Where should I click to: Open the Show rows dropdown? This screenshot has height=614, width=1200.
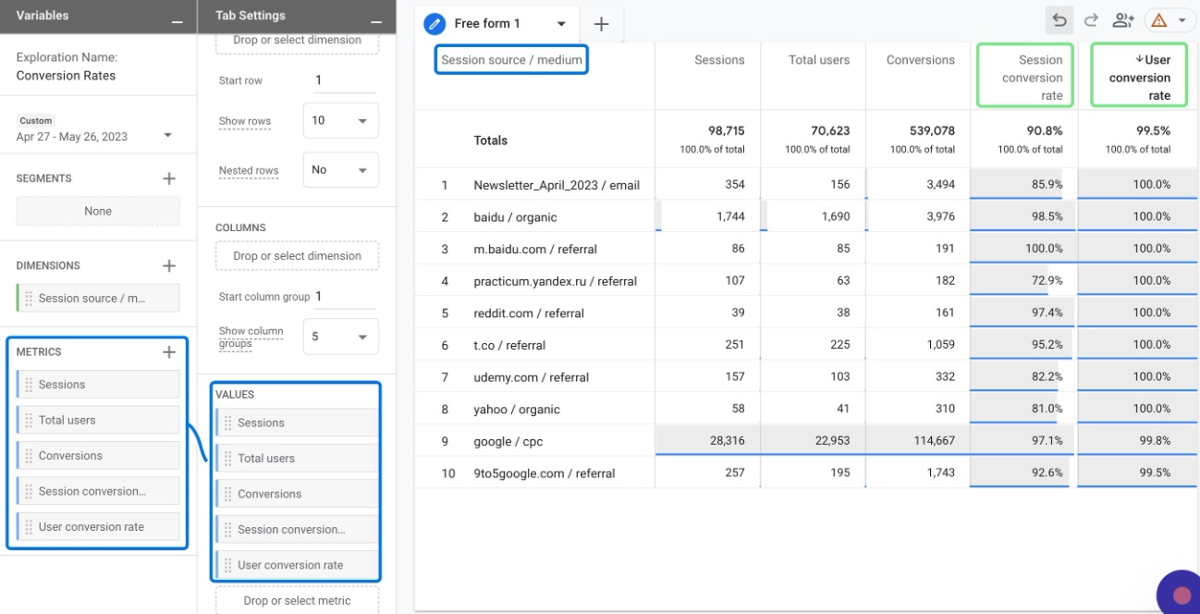(340, 120)
